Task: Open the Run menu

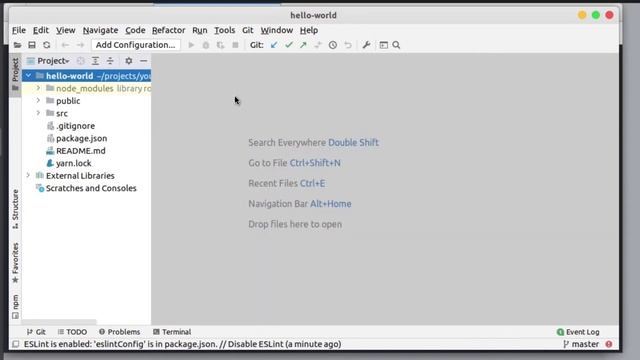Action: tap(200, 30)
